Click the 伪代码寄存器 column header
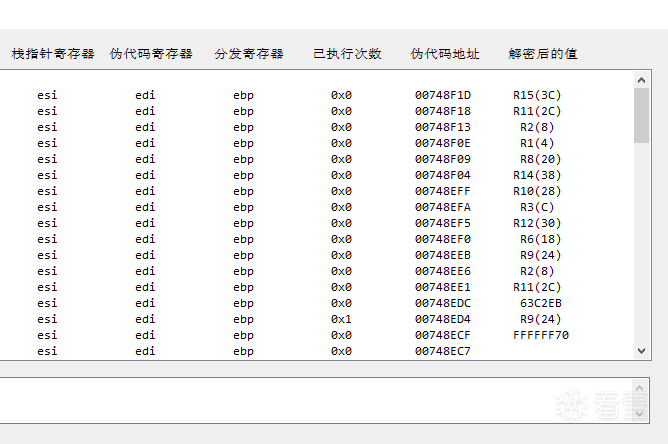668x444 pixels. click(x=151, y=54)
